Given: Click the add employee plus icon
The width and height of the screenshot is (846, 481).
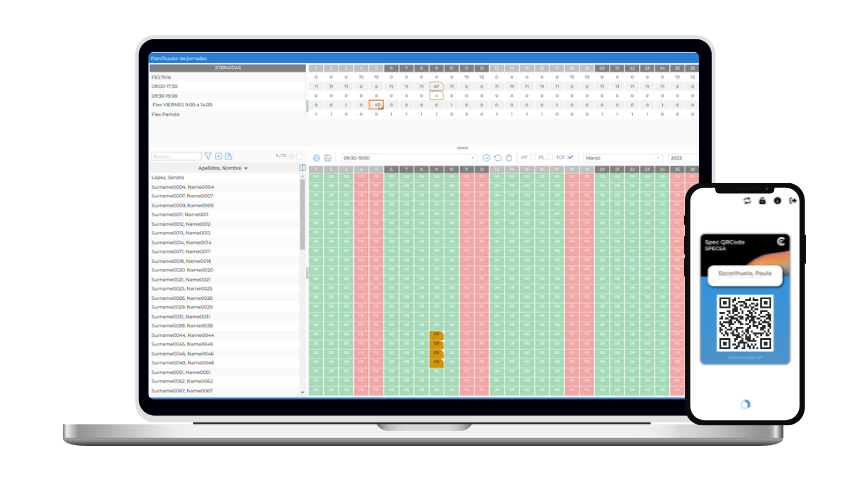Looking at the screenshot, I should (219, 156).
